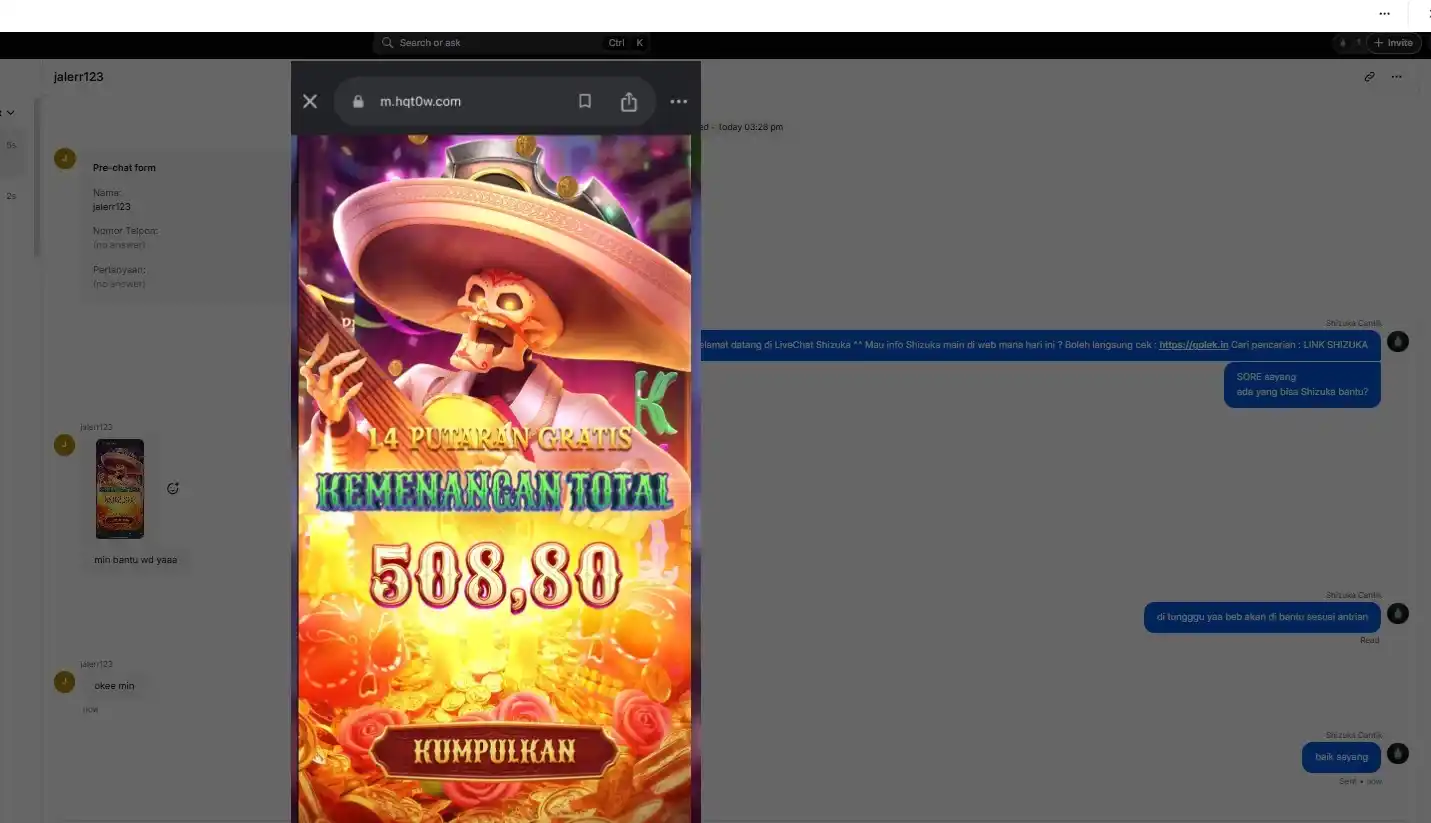
Task: Click the Pre-chat form heading
Action: [x=124, y=168]
